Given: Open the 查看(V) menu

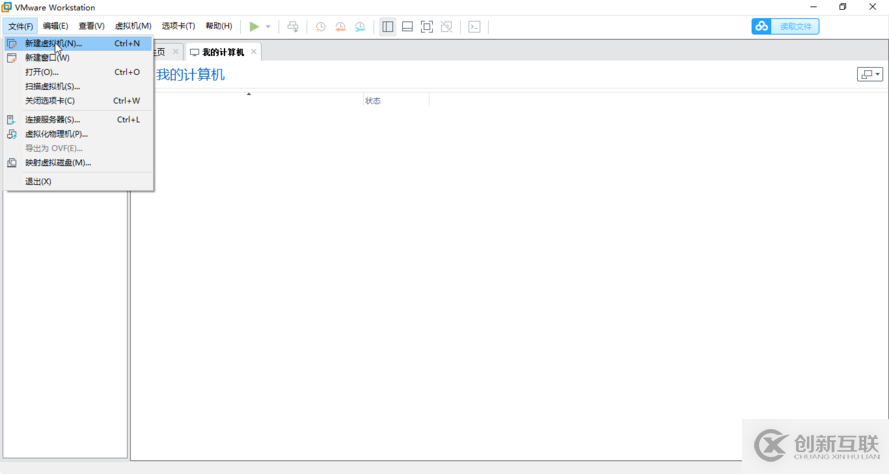Looking at the screenshot, I should tap(91, 26).
